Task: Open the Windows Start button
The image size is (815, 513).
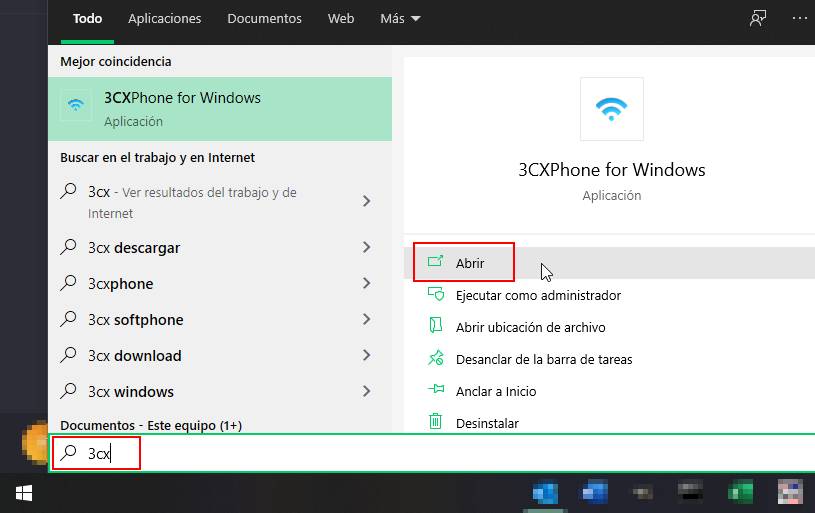Action: tap(24, 493)
